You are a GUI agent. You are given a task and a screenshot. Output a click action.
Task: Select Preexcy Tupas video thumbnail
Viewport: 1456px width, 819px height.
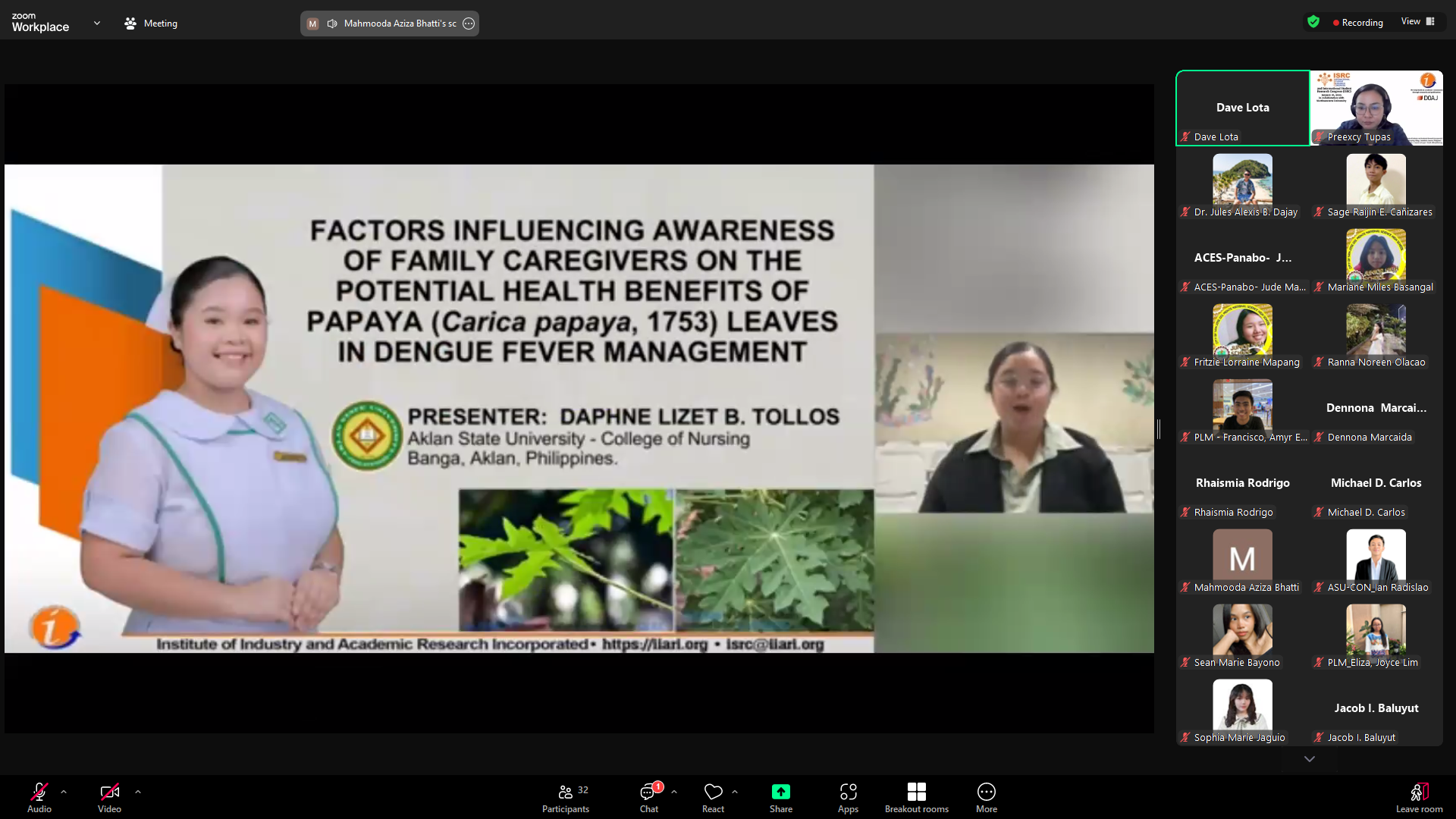(x=1376, y=108)
